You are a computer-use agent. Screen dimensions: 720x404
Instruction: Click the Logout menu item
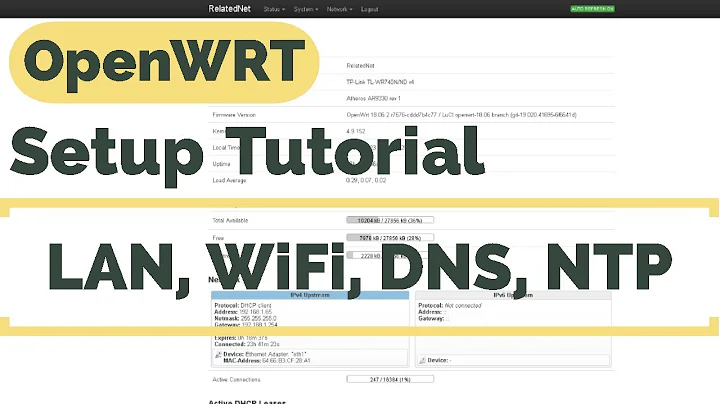pyautogui.click(x=369, y=9)
